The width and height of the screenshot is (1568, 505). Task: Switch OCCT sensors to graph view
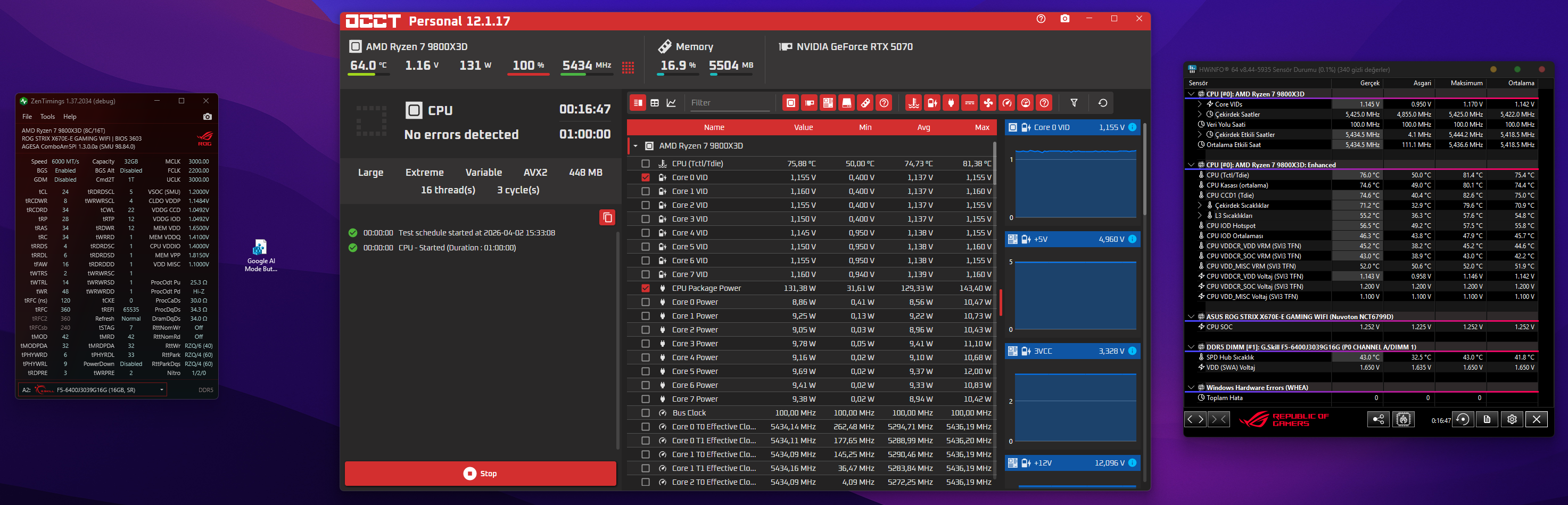coord(671,103)
